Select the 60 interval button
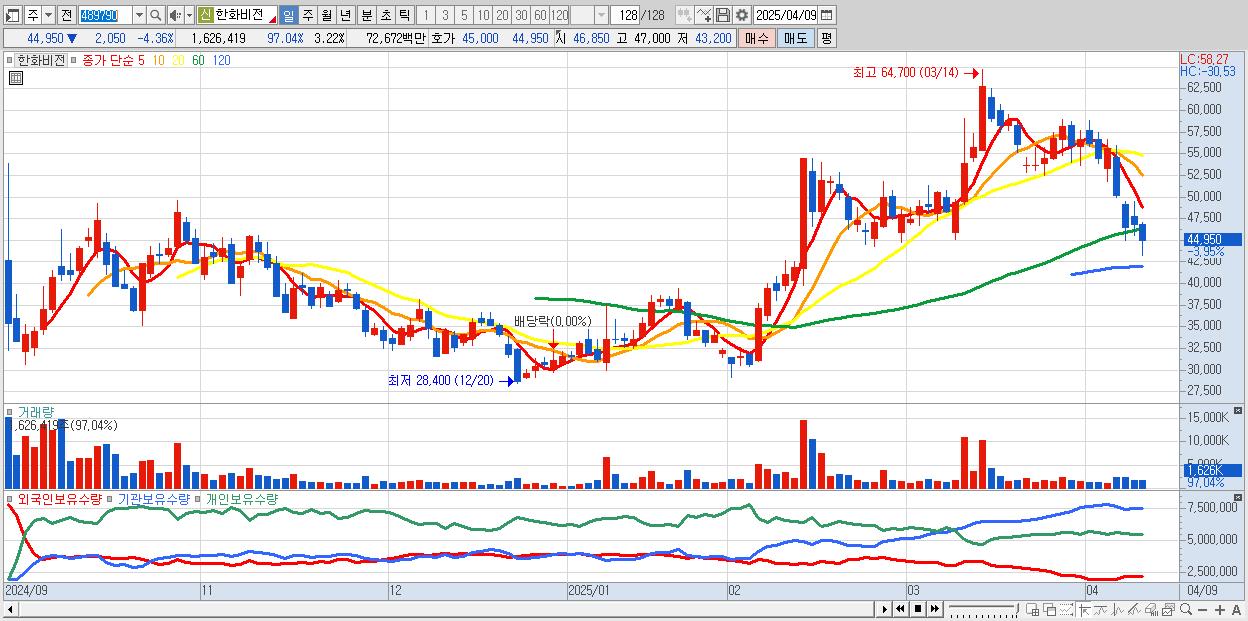Image resolution: width=1248 pixels, height=621 pixels. coord(540,15)
